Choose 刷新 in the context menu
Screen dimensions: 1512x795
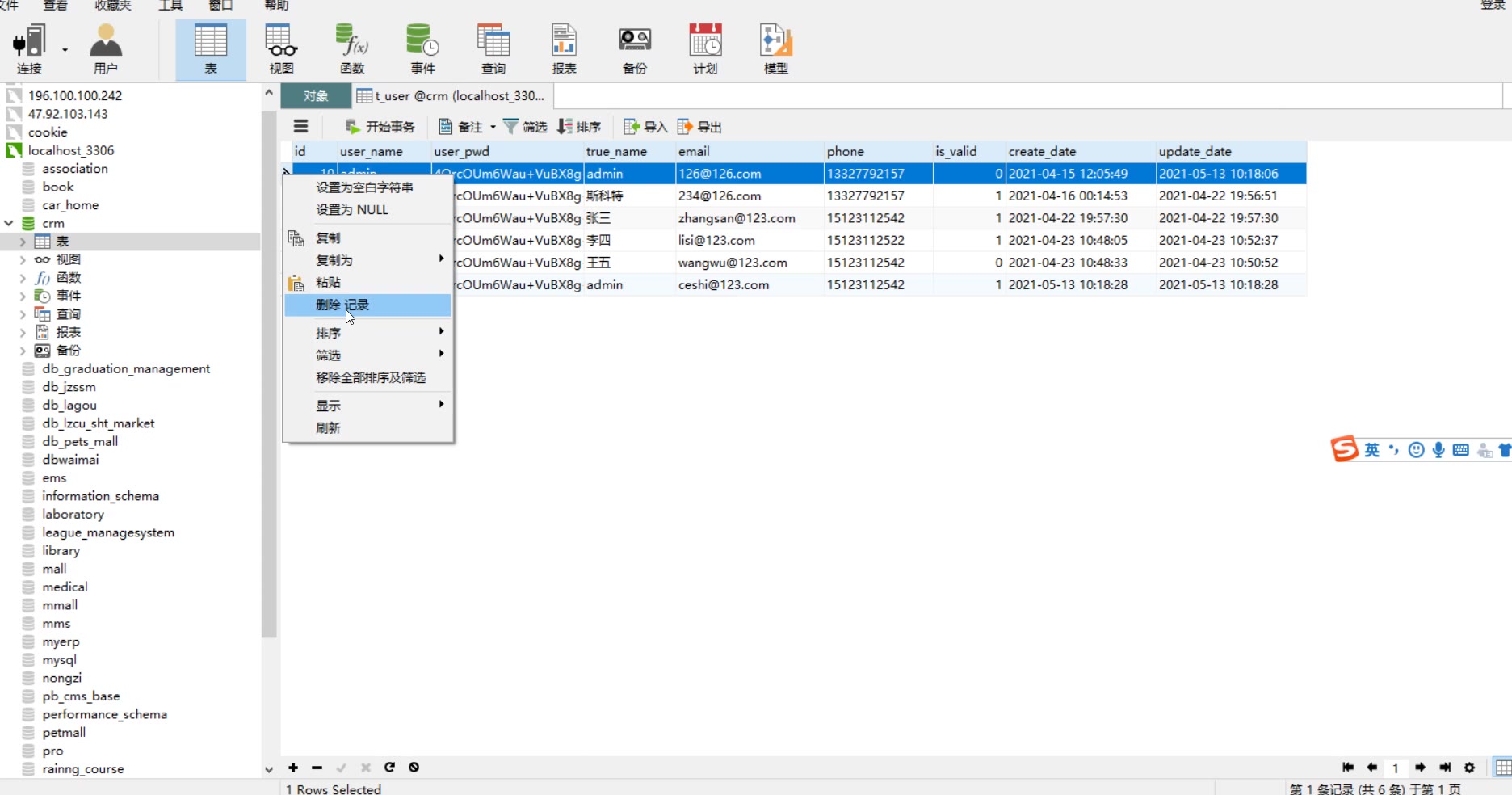pyautogui.click(x=367, y=427)
